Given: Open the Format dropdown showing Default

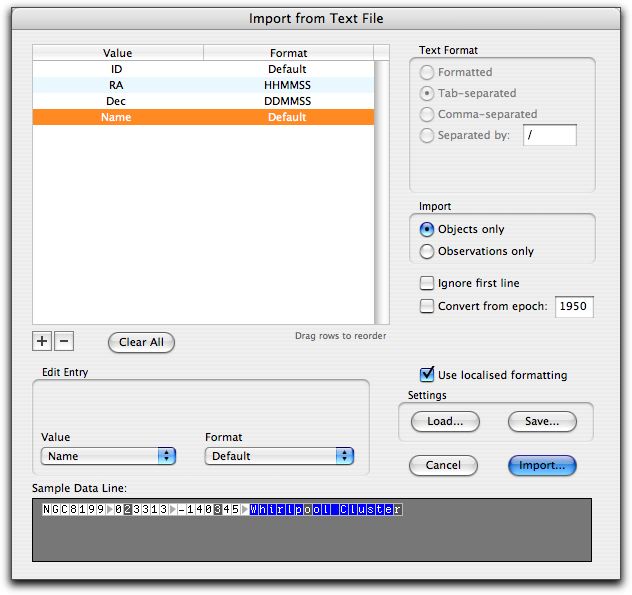Looking at the screenshot, I should tap(279, 456).
